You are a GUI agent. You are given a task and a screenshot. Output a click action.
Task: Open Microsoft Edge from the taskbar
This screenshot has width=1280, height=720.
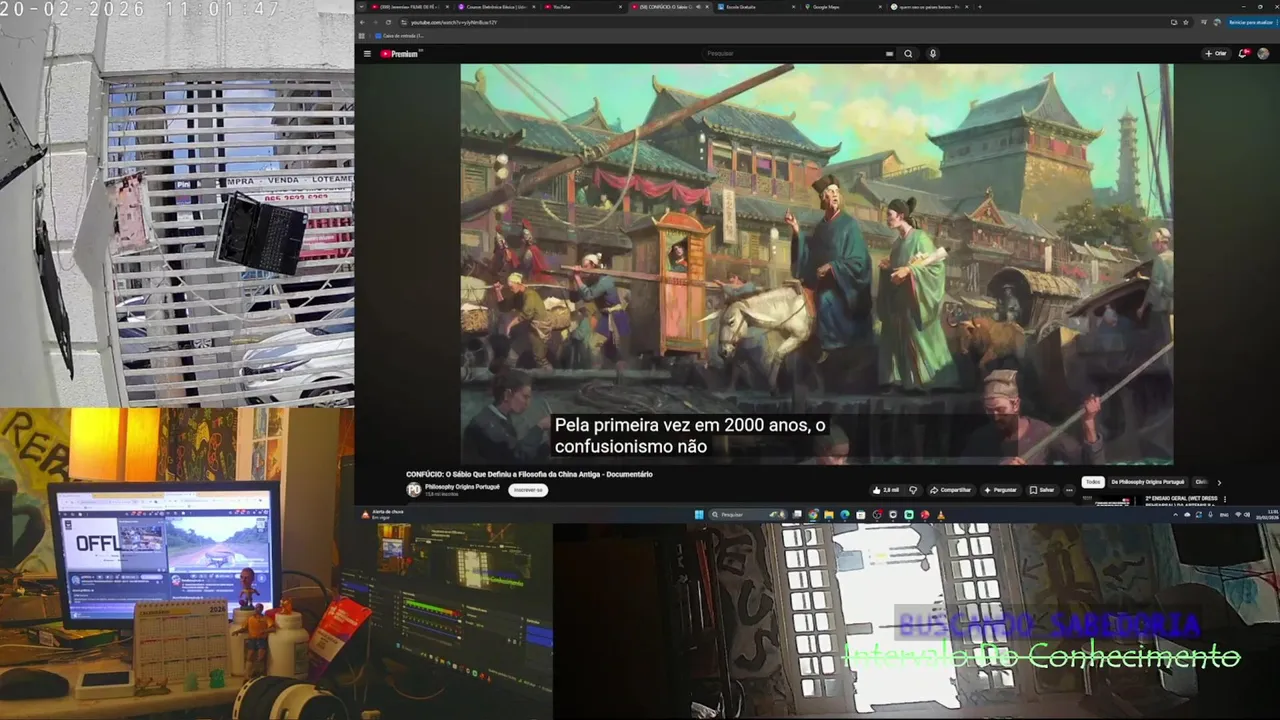pos(845,515)
